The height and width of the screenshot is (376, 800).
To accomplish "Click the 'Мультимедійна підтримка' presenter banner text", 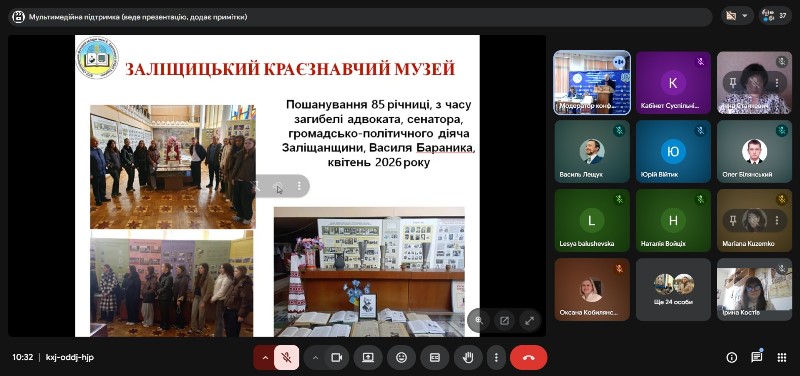I will 138,17.
